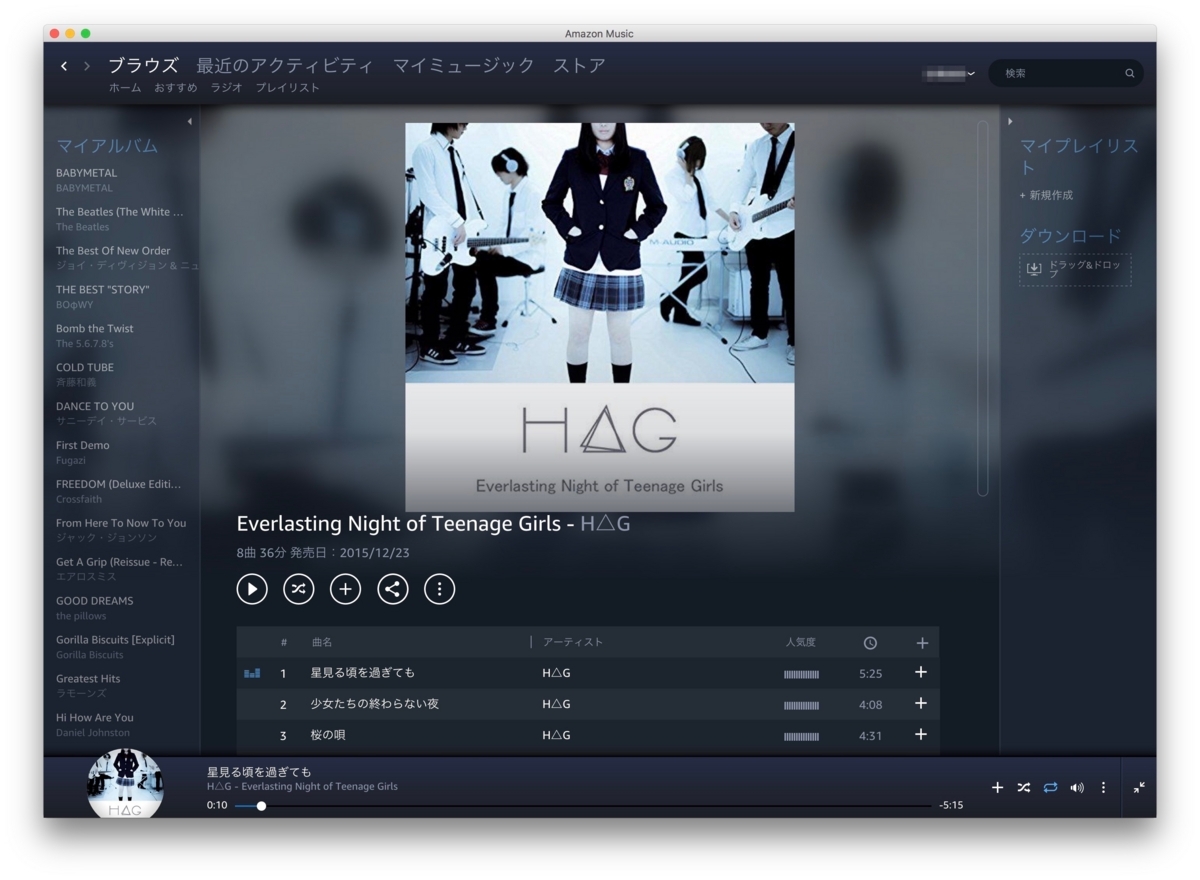1200x880 pixels.
Task: Open the First Demo album
Action: click(83, 446)
